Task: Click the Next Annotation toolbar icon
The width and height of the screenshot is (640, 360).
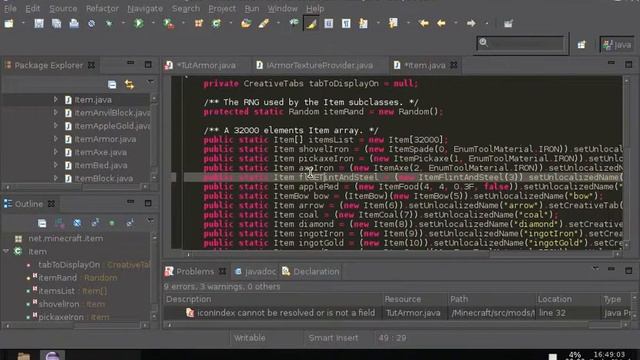Action: tap(363, 23)
